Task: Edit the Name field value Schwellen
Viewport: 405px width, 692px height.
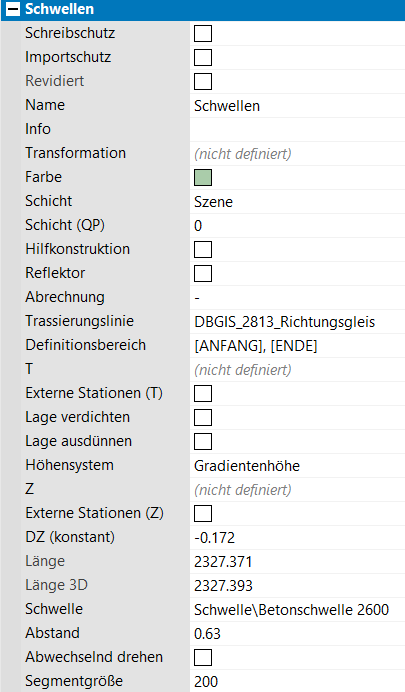Action: coord(297,106)
